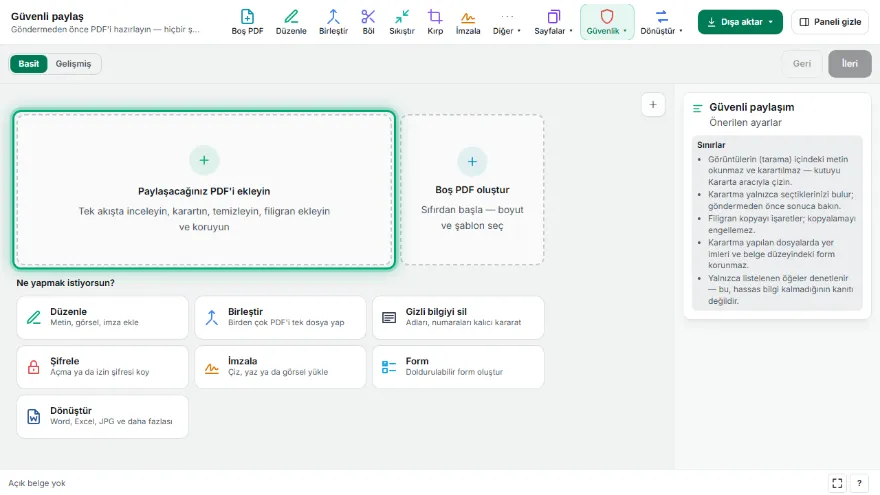The width and height of the screenshot is (880, 495).
Task: Open the İmzala quick action card
Action: [280, 367]
